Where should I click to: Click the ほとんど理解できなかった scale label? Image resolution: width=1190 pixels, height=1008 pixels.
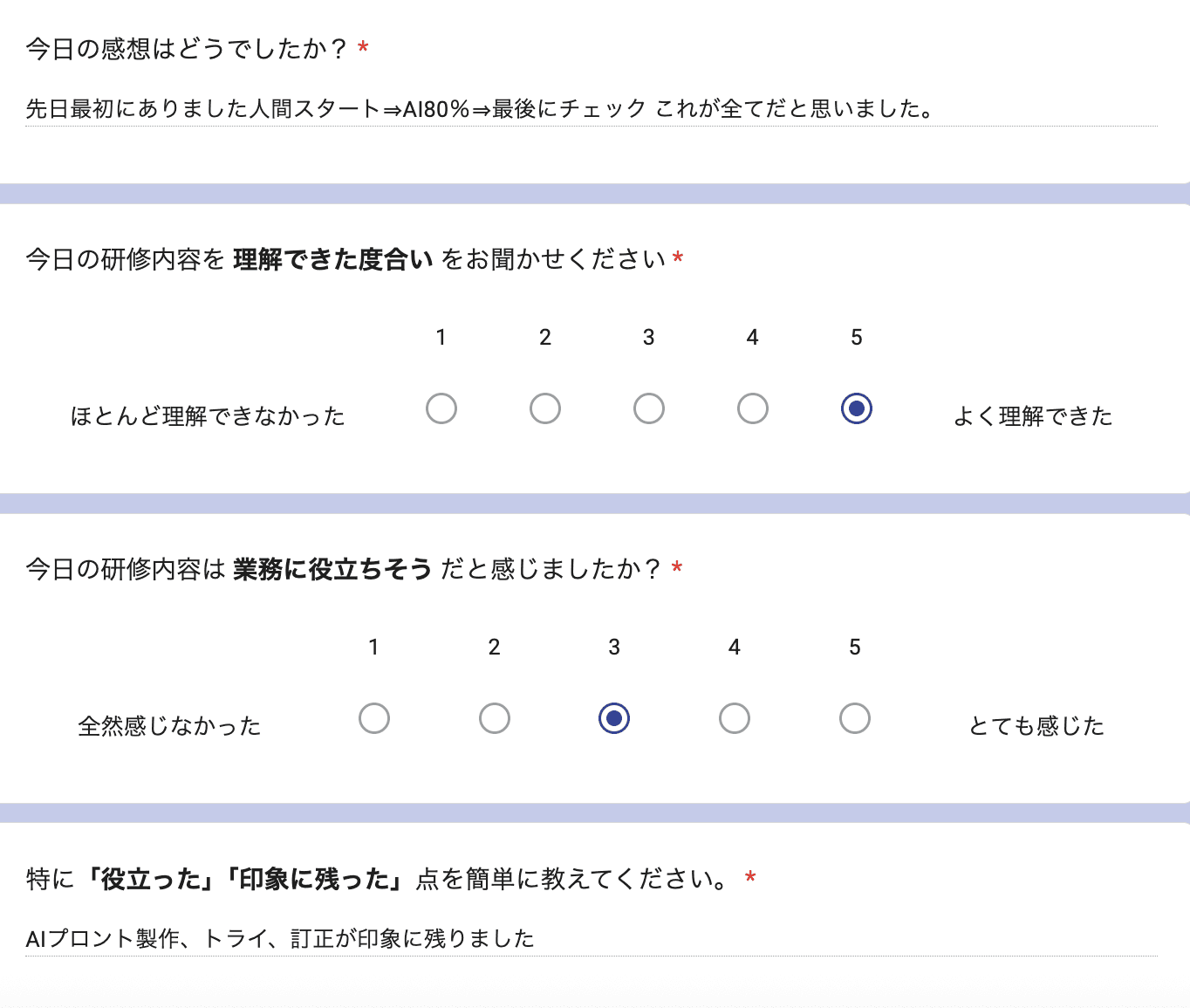[x=209, y=416]
